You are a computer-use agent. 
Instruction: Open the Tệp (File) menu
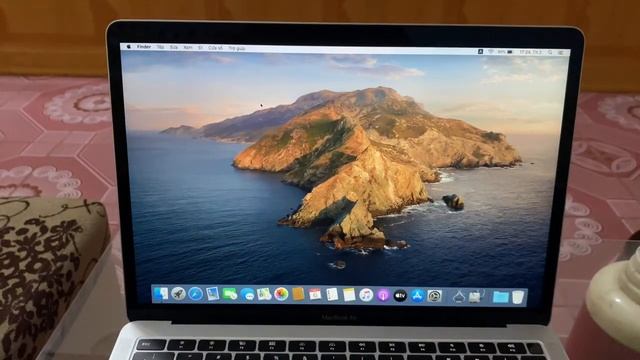[x=160, y=47]
